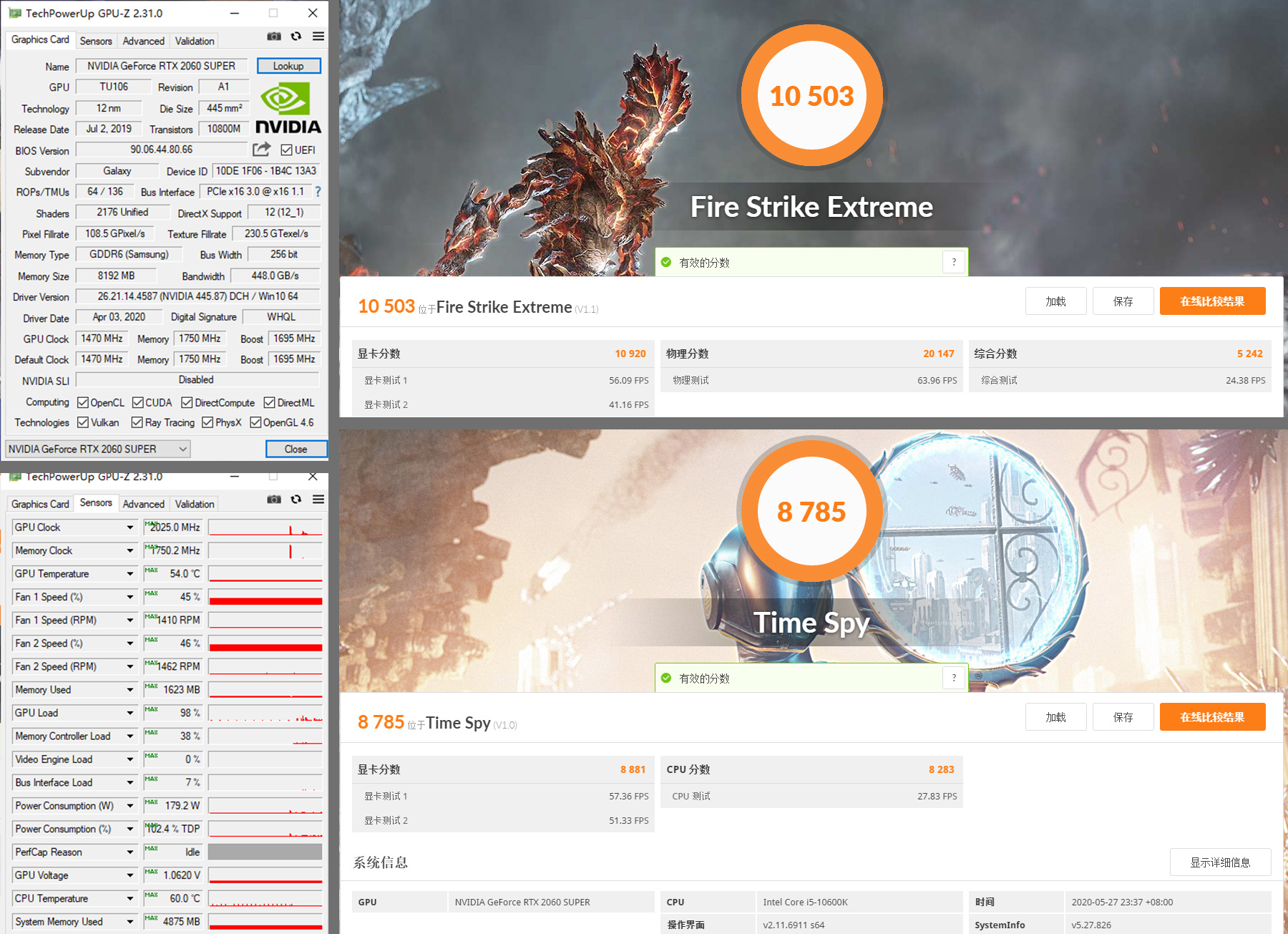Click the camera icon in Sensors GPU-Z window
1288x934 pixels.
[274, 500]
